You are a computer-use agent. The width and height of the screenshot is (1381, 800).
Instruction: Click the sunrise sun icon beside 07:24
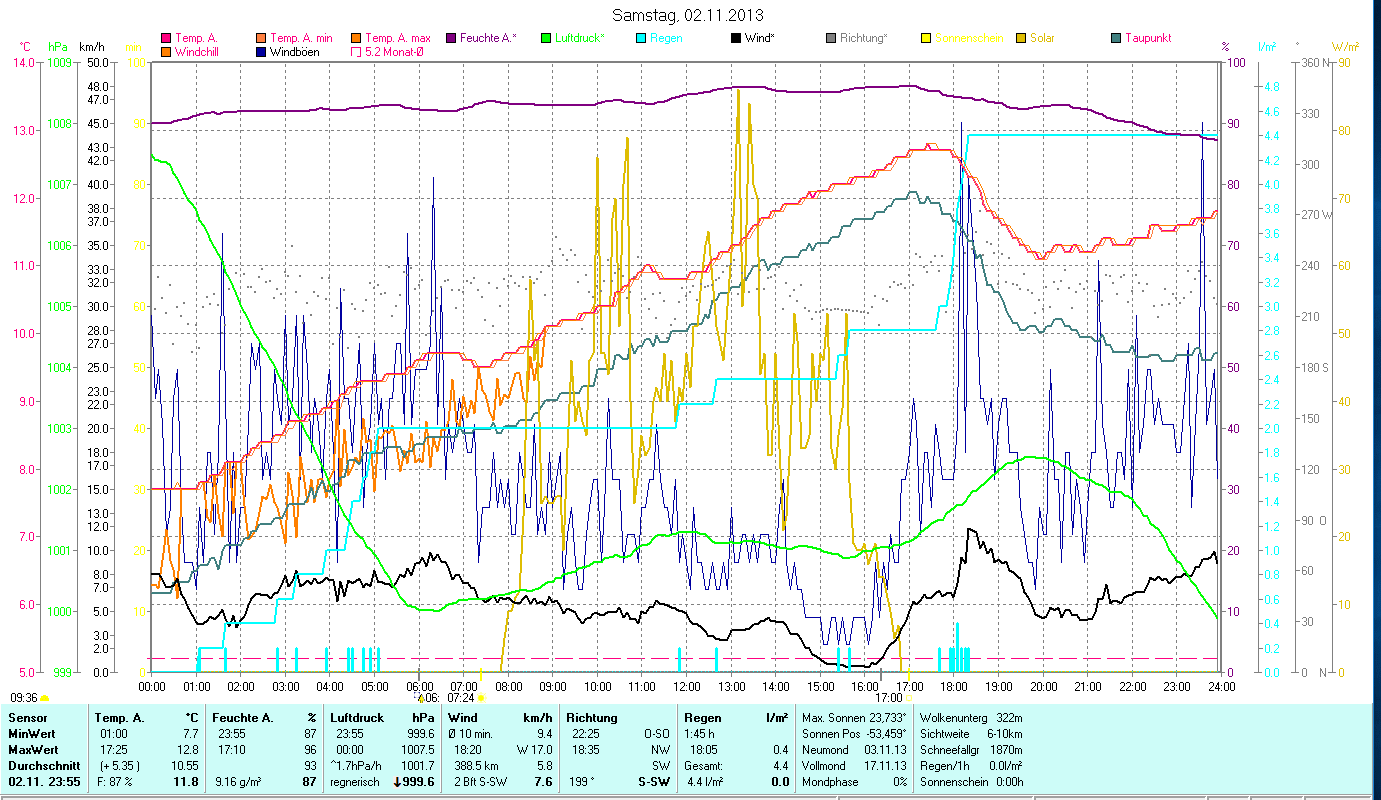point(481,698)
